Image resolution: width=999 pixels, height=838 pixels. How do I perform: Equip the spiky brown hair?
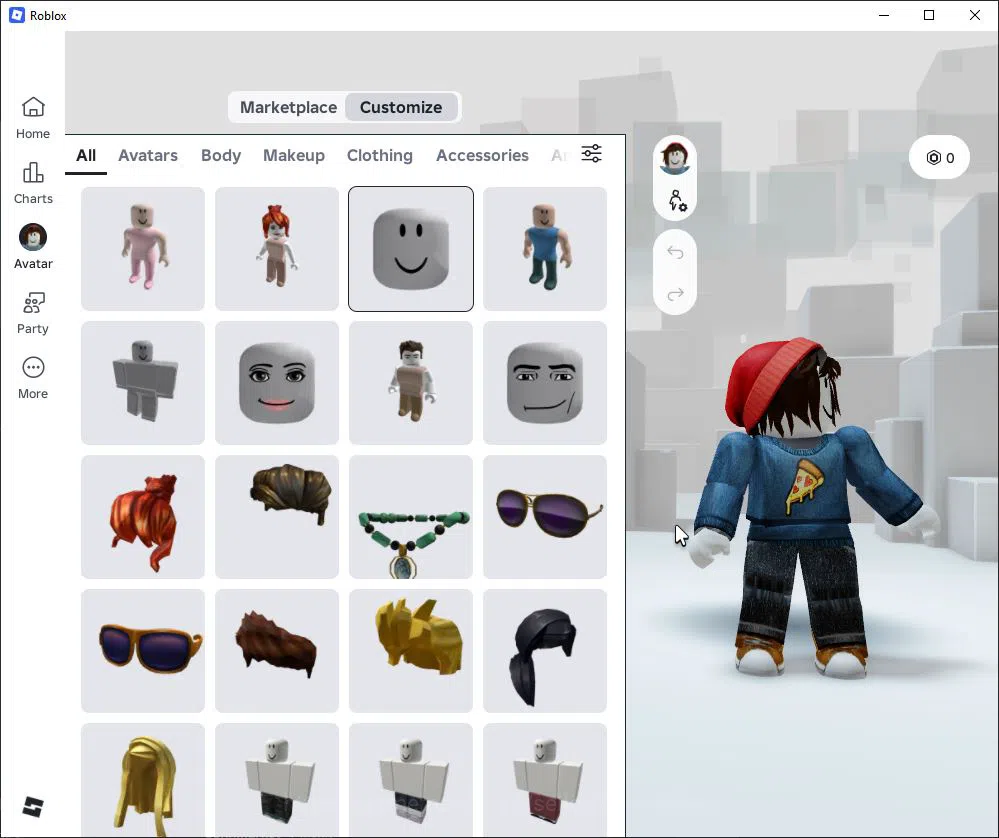(277, 651)
